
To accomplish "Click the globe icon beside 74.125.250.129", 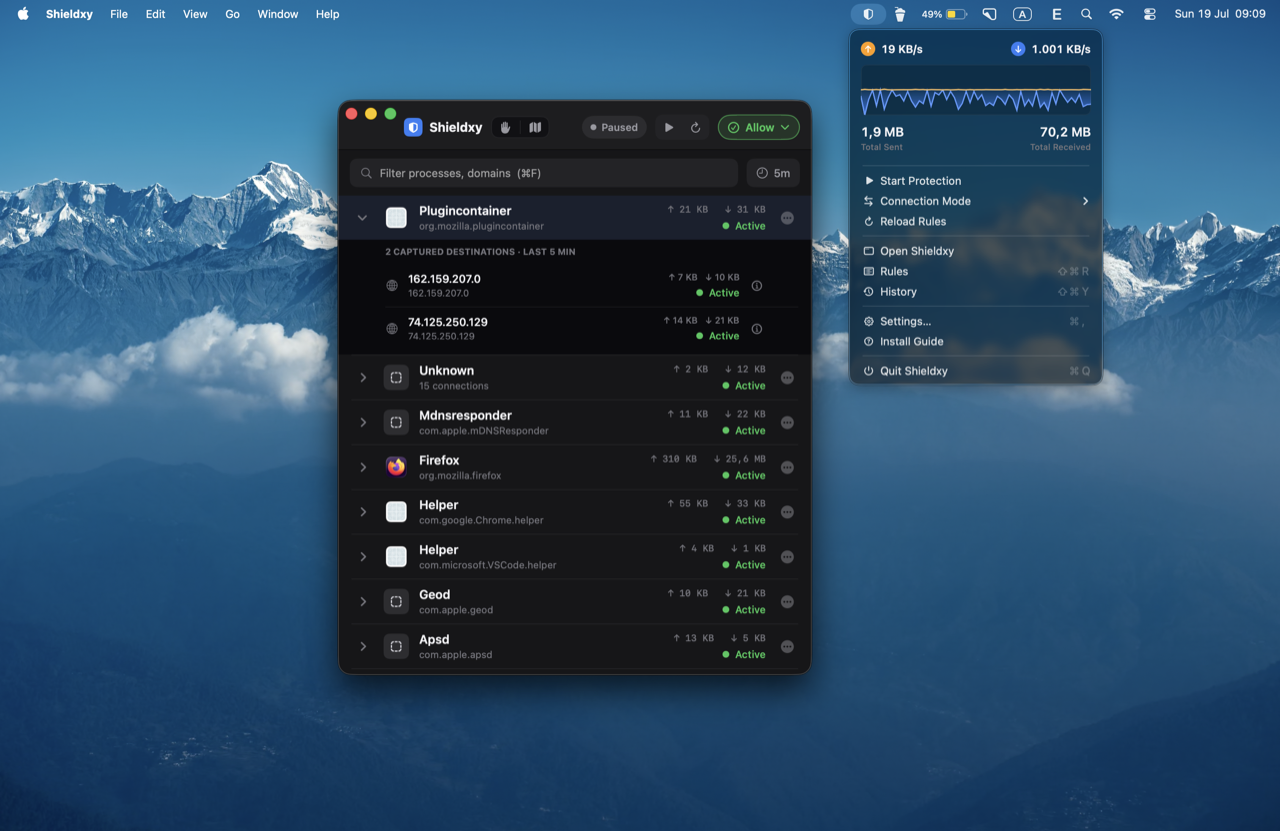I will [392, 329].
